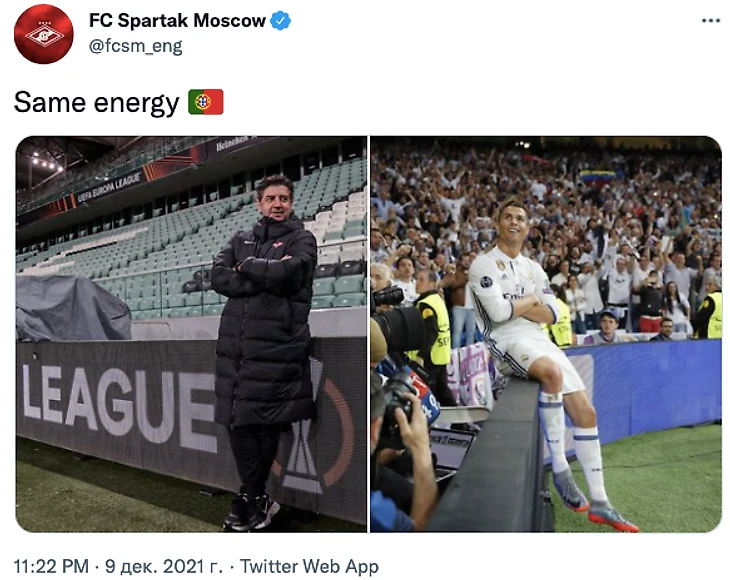Click the "Same energy" tweet text
Image resolution: width=730 pixels, height=580 pixels.
click(x=96, y=102)
